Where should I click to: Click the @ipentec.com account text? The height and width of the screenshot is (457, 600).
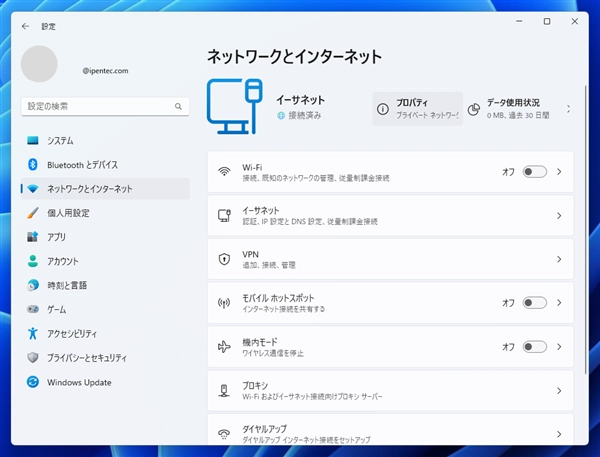pos(105,71)
